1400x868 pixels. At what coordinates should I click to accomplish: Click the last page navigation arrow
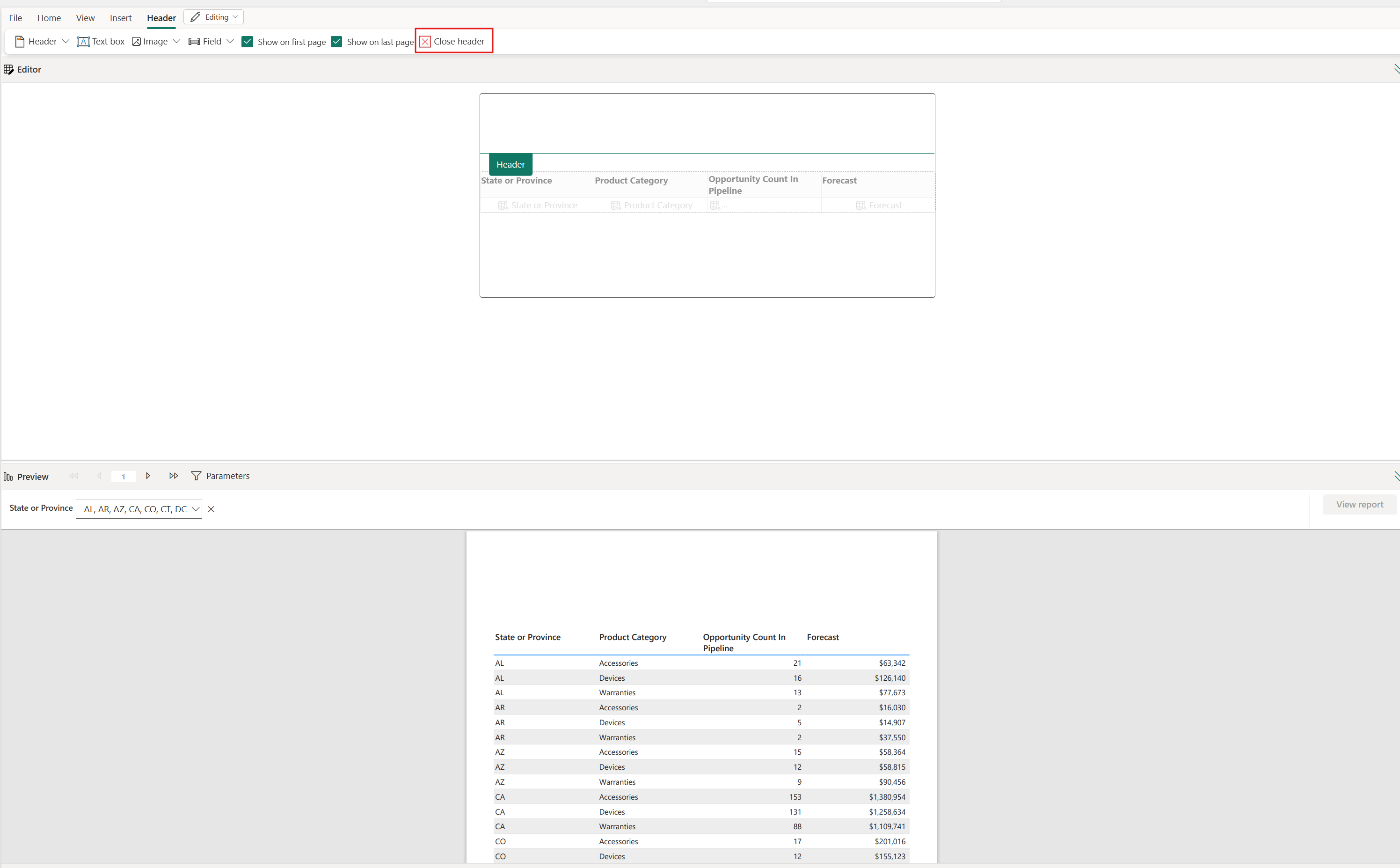[x=173, y=476]
